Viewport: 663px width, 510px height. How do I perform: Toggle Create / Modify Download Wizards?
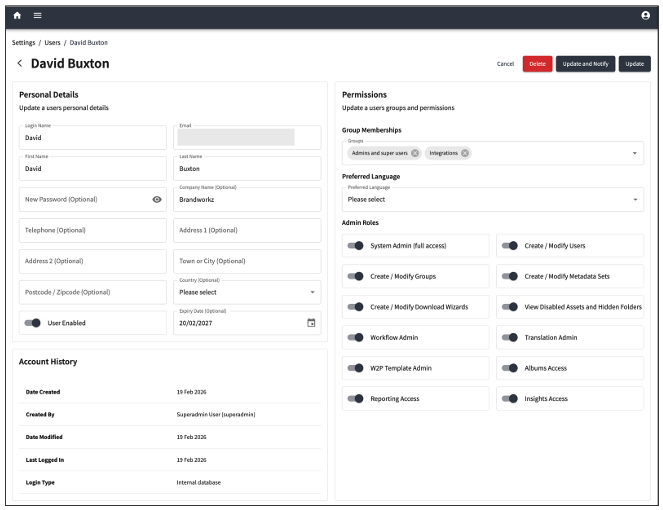(356, 307)
